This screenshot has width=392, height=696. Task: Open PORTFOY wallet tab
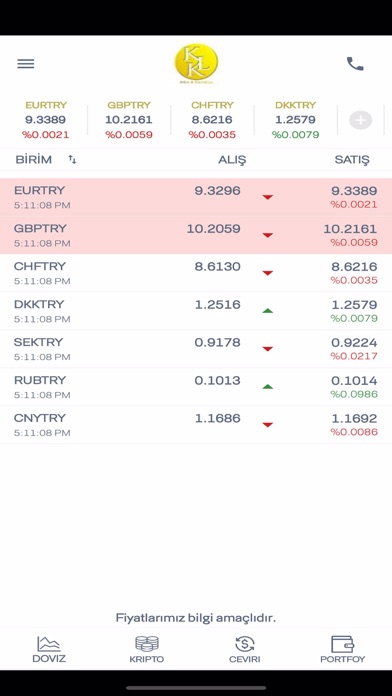(x=343, y=649)
